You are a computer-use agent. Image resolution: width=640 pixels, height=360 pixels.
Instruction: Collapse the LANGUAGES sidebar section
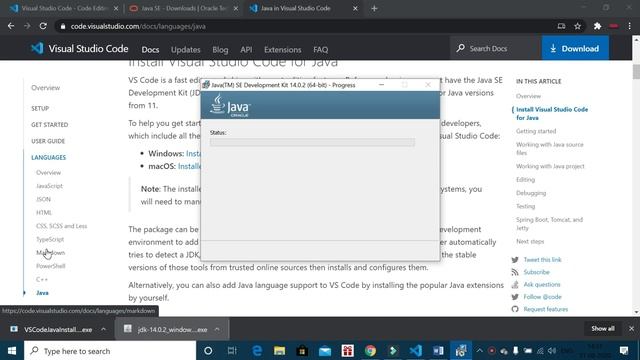(x=49, y=157)
